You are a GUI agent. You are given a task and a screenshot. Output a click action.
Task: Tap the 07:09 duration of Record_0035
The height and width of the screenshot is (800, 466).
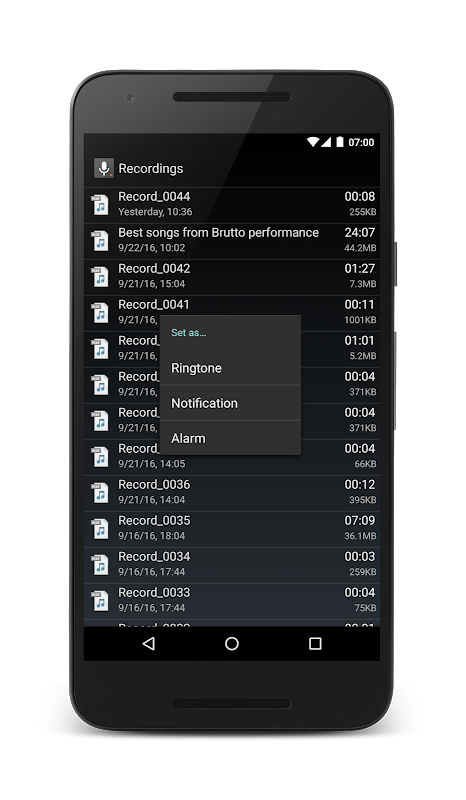click(360, 520)
